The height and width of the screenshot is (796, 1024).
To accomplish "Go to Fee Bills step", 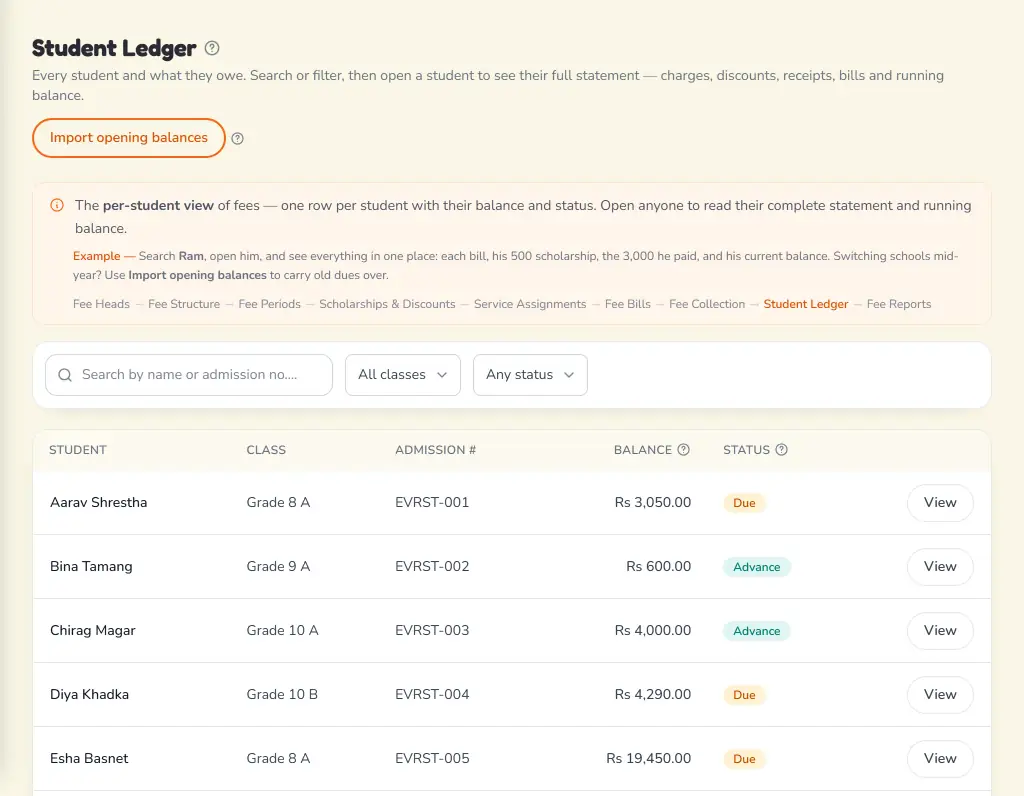I will pyautogui.click(x=628, y=304).
